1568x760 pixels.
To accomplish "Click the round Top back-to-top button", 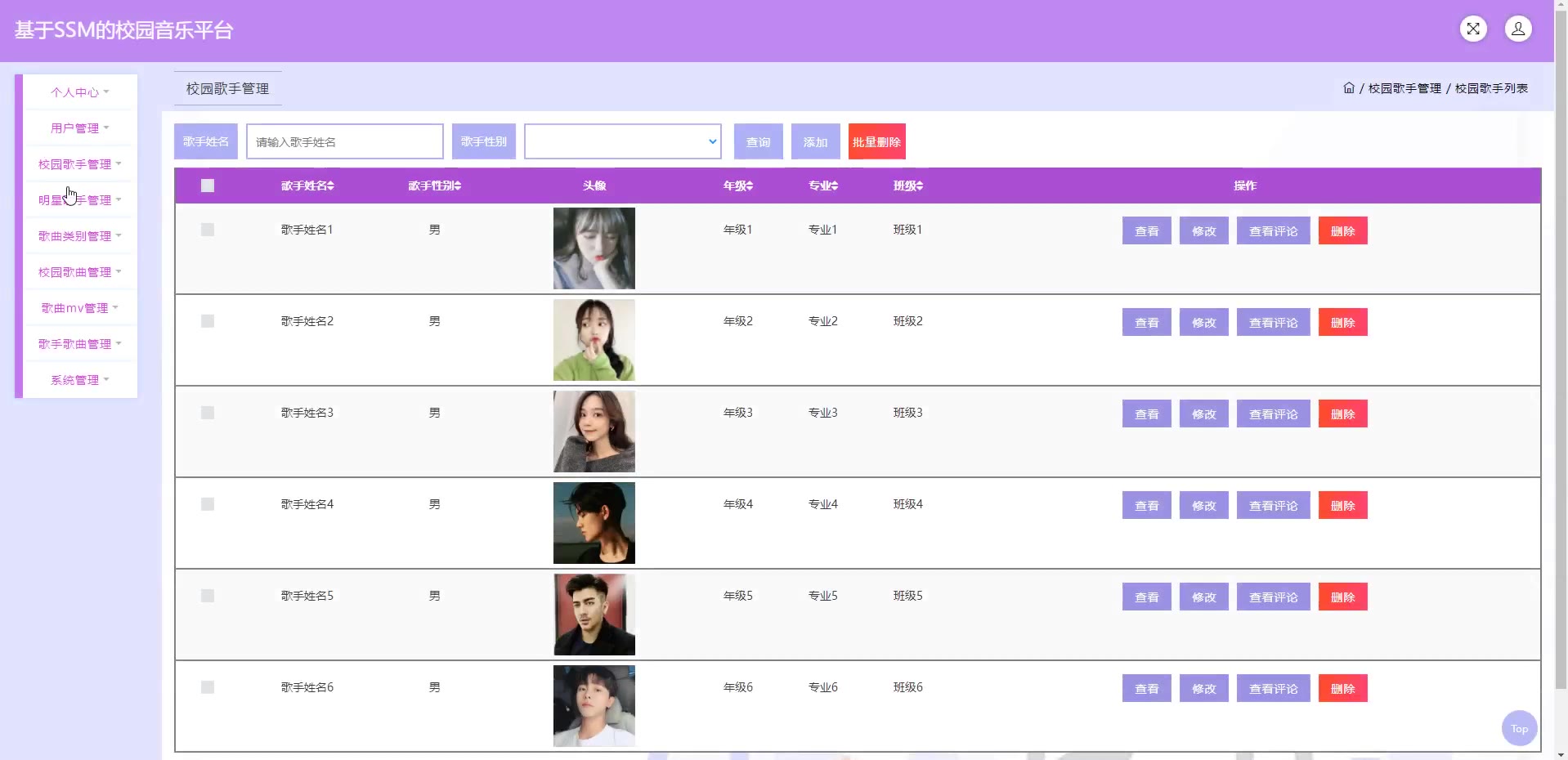I will point(1519,728).
